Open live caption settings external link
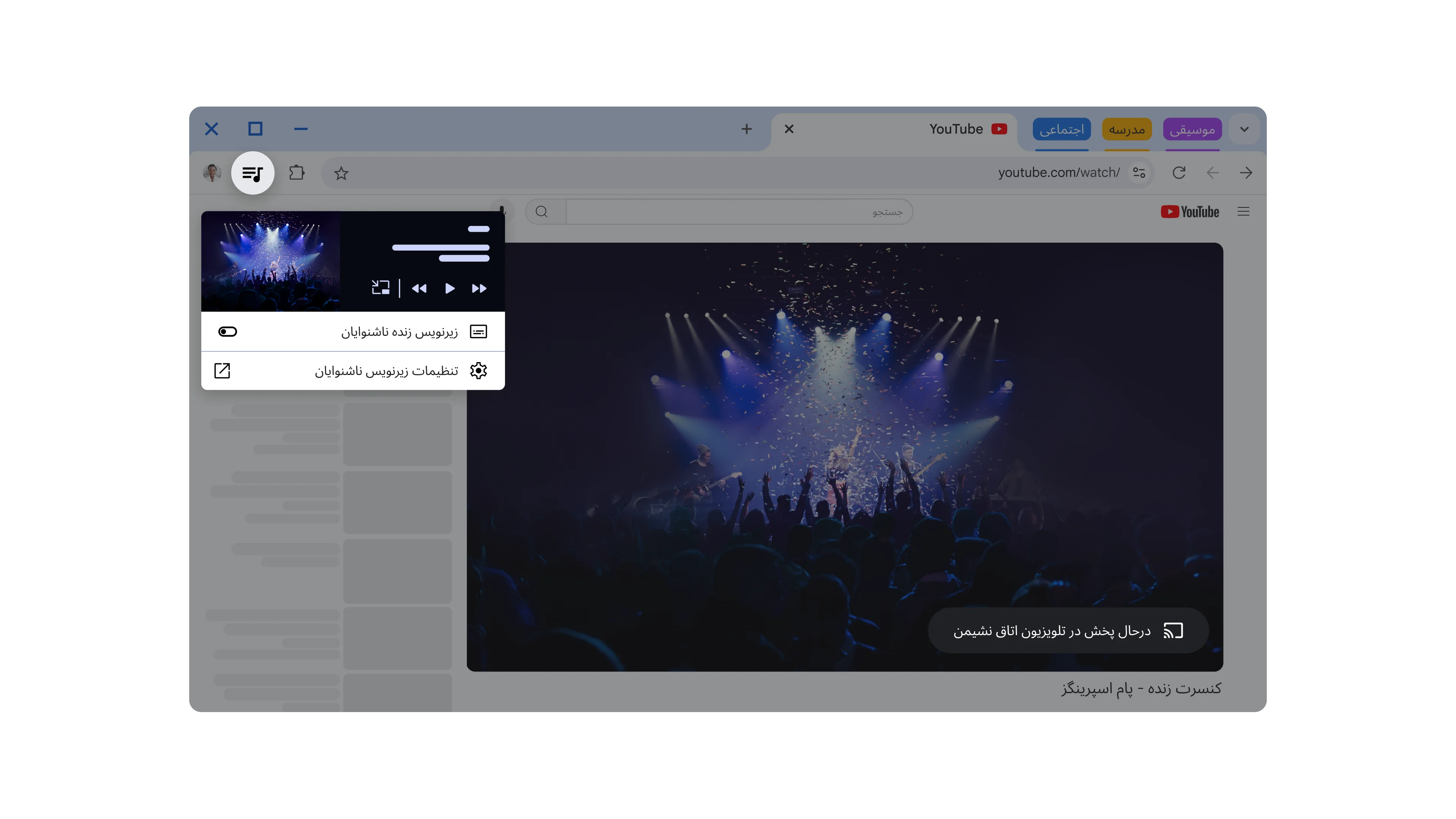 point(222,371)
